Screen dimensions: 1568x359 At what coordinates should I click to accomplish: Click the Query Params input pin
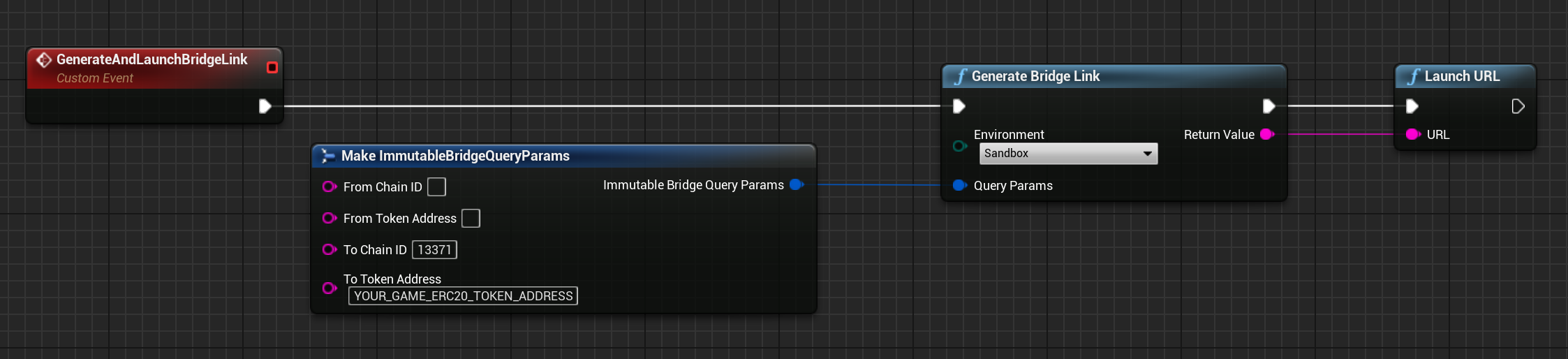(x=960, y=185)
